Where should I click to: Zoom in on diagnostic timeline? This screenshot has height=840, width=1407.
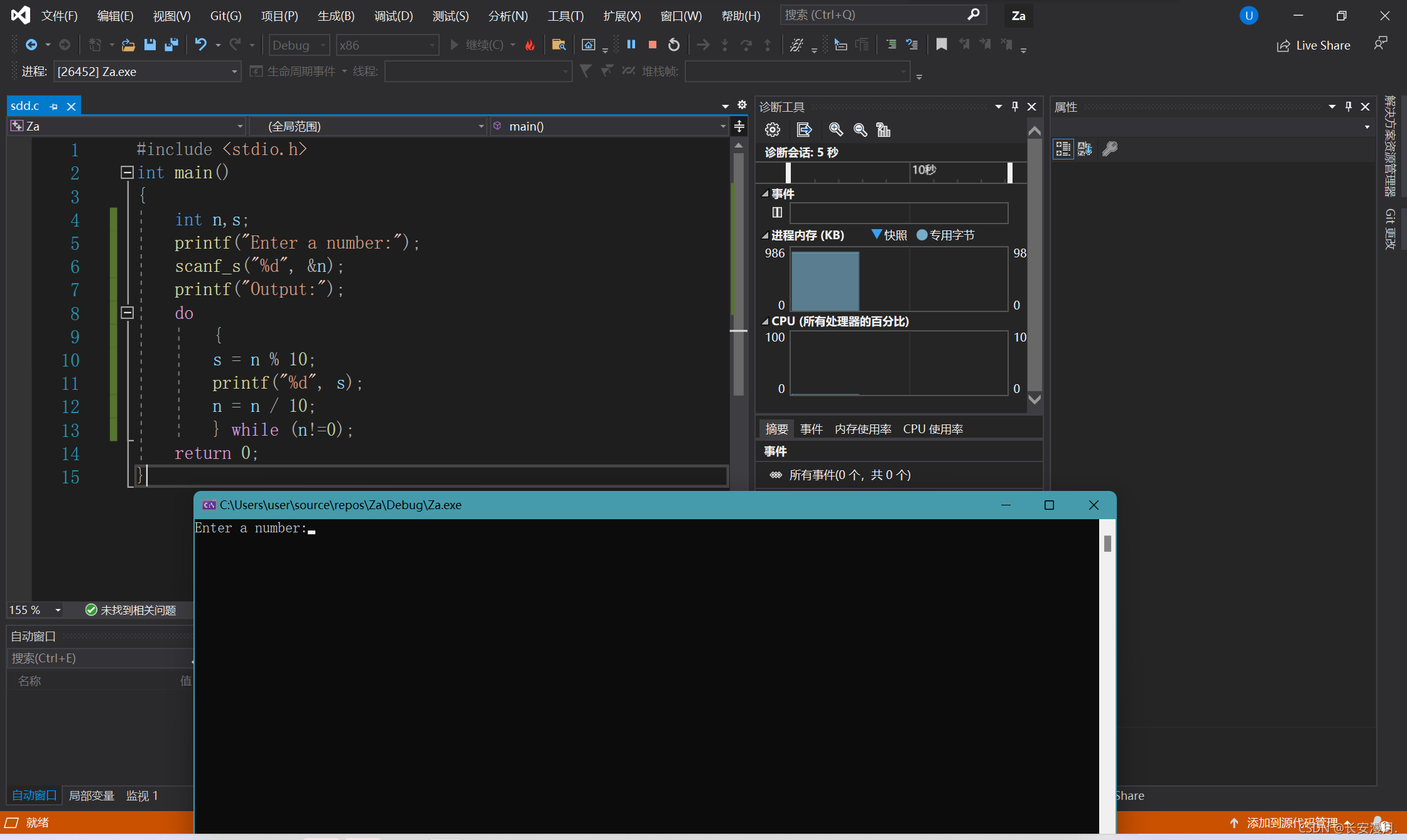point(835,130)
